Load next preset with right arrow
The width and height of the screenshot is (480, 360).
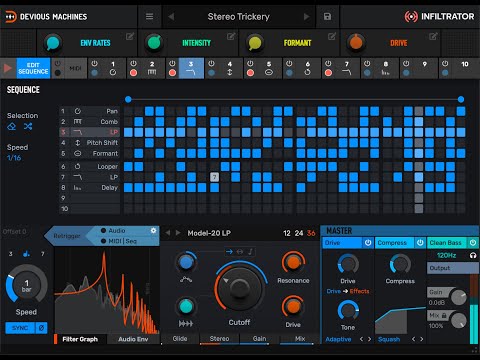306,17
